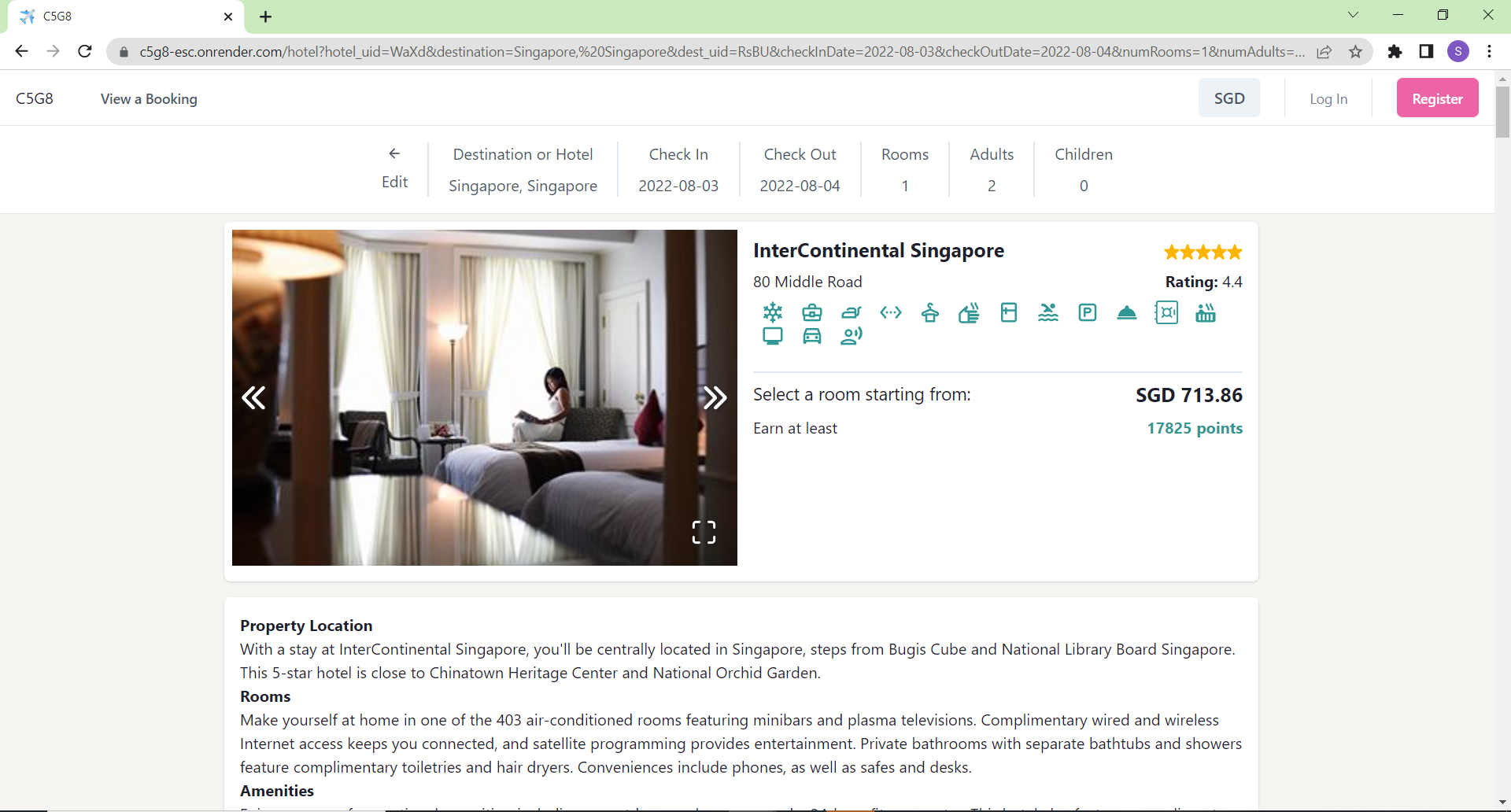Viewport: 1511px width, 812px height.
Task: Click the Children count field
Action: click(1084, 169)
